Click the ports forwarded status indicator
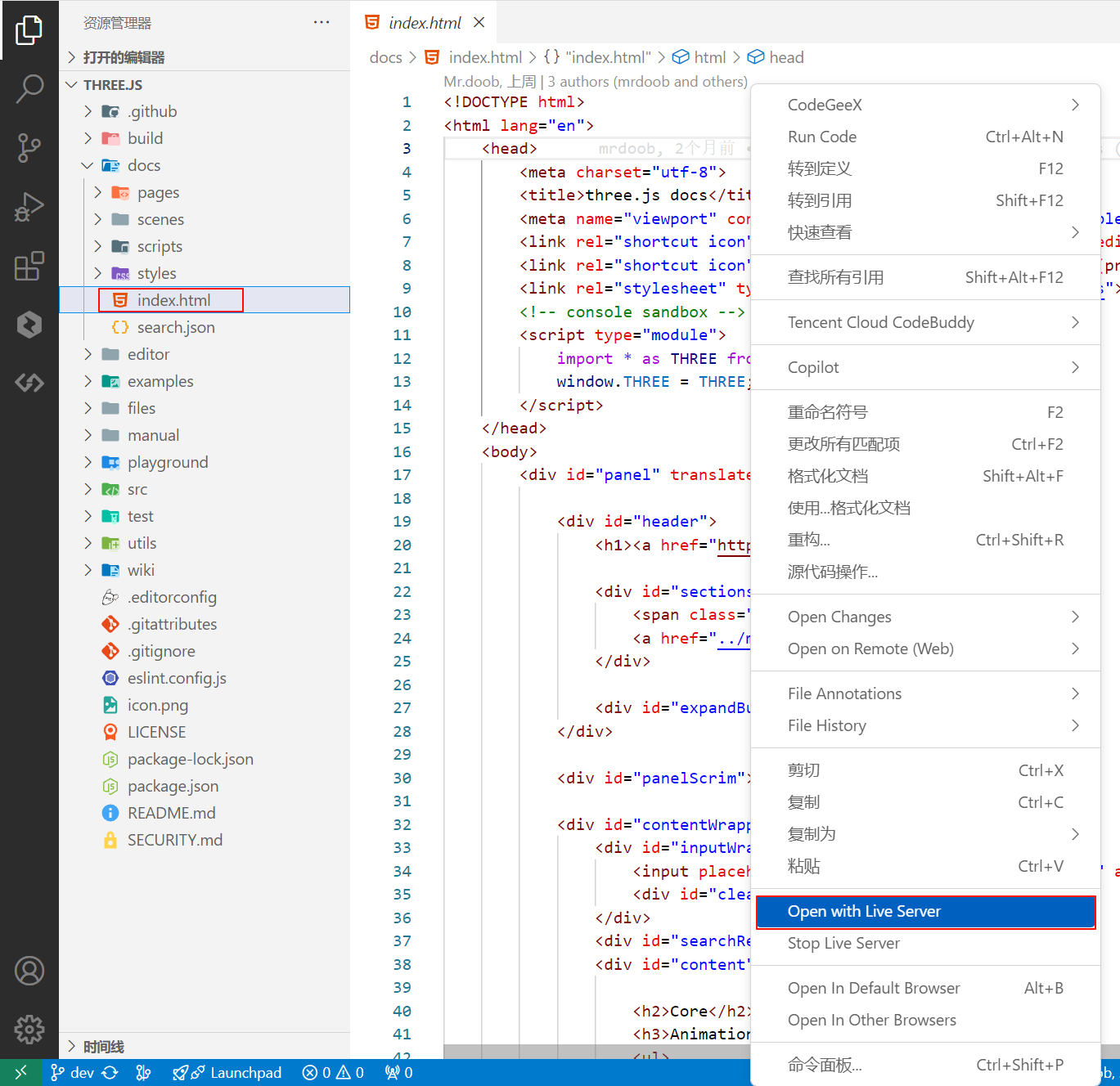The image size is (1120, 1086). pyautogui.click(x=399, y=1072)
